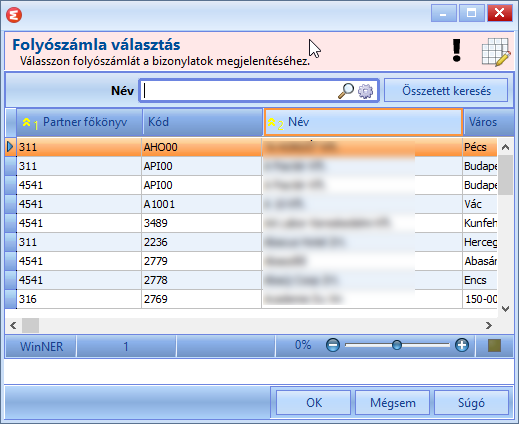Sort by Partner főkönyv column header
519x424 pixels.
click(x=80, y=122)
